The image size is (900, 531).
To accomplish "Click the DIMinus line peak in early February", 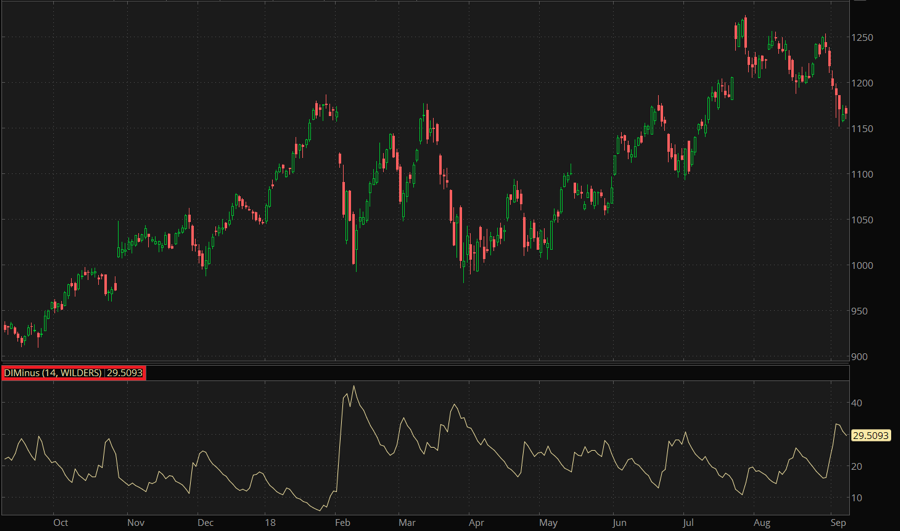I will click(x=352, y=387).
